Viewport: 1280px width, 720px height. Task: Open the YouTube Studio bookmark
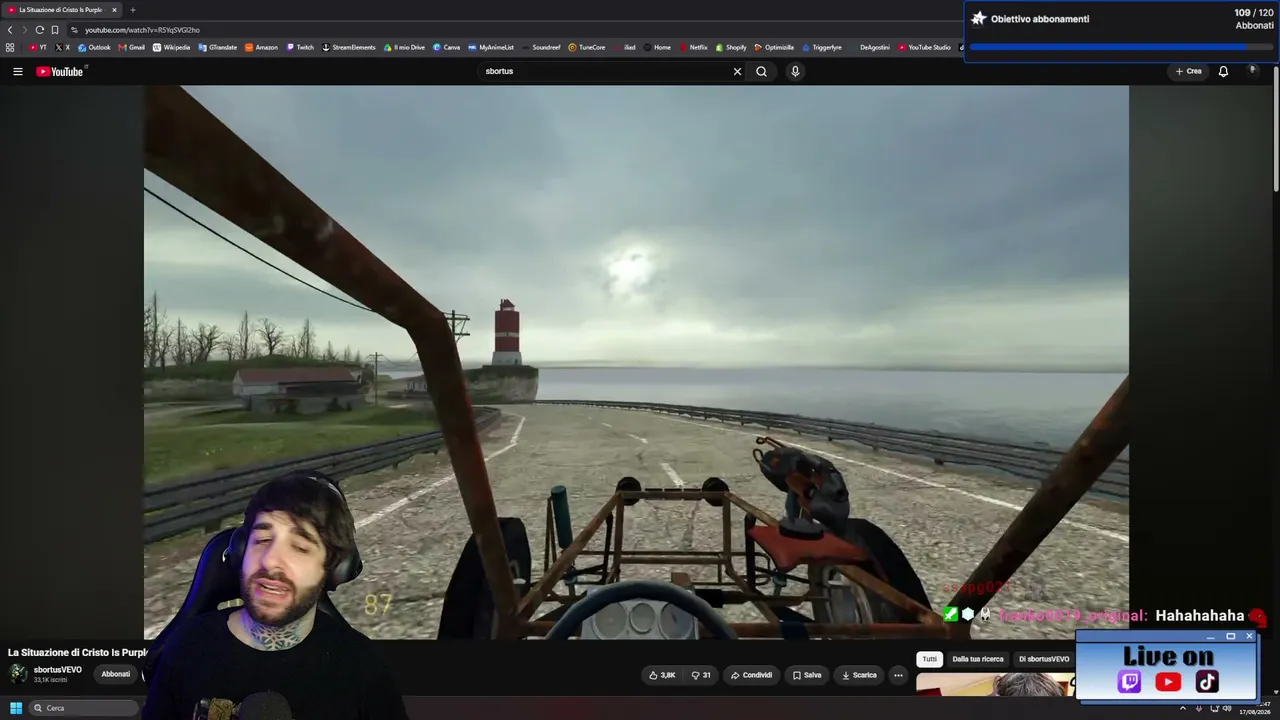pos(925,47)
